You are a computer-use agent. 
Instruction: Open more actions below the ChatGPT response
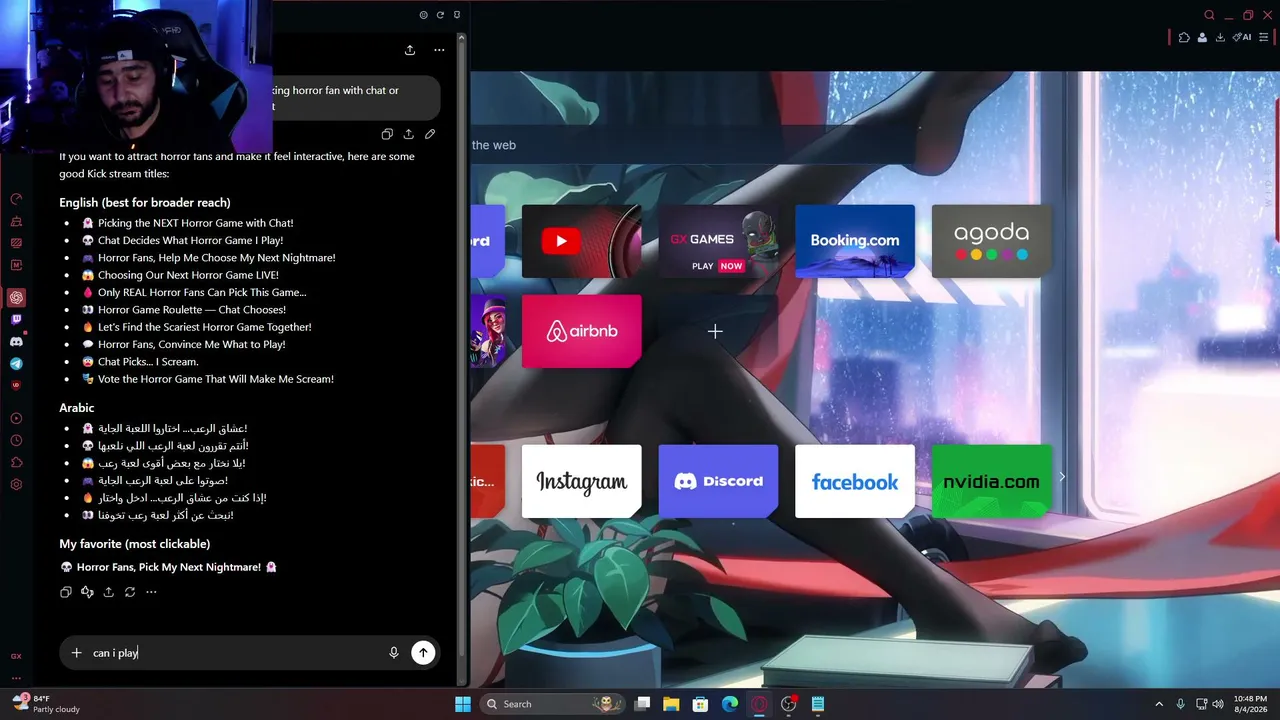151,592
